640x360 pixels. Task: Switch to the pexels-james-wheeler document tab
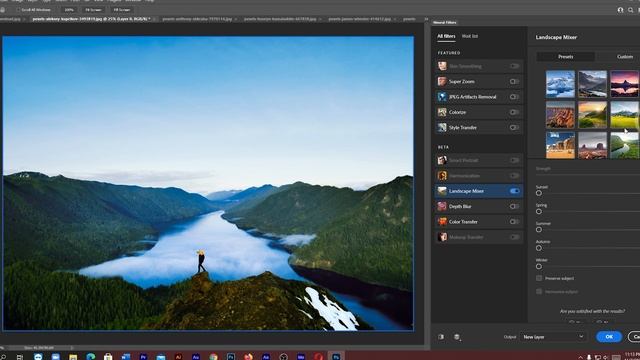click(x=360, y=19)
